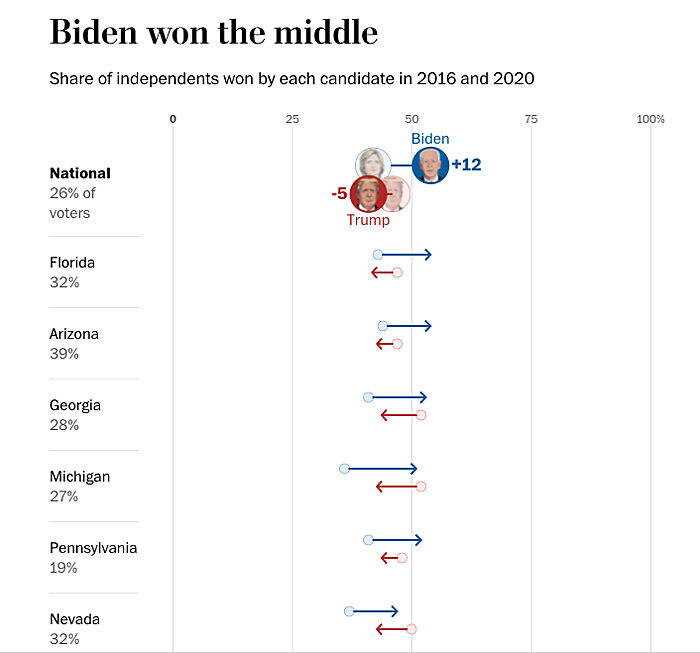Select Michigan's light blue starting dot
The image size is (700, 653).
point(345,468)
